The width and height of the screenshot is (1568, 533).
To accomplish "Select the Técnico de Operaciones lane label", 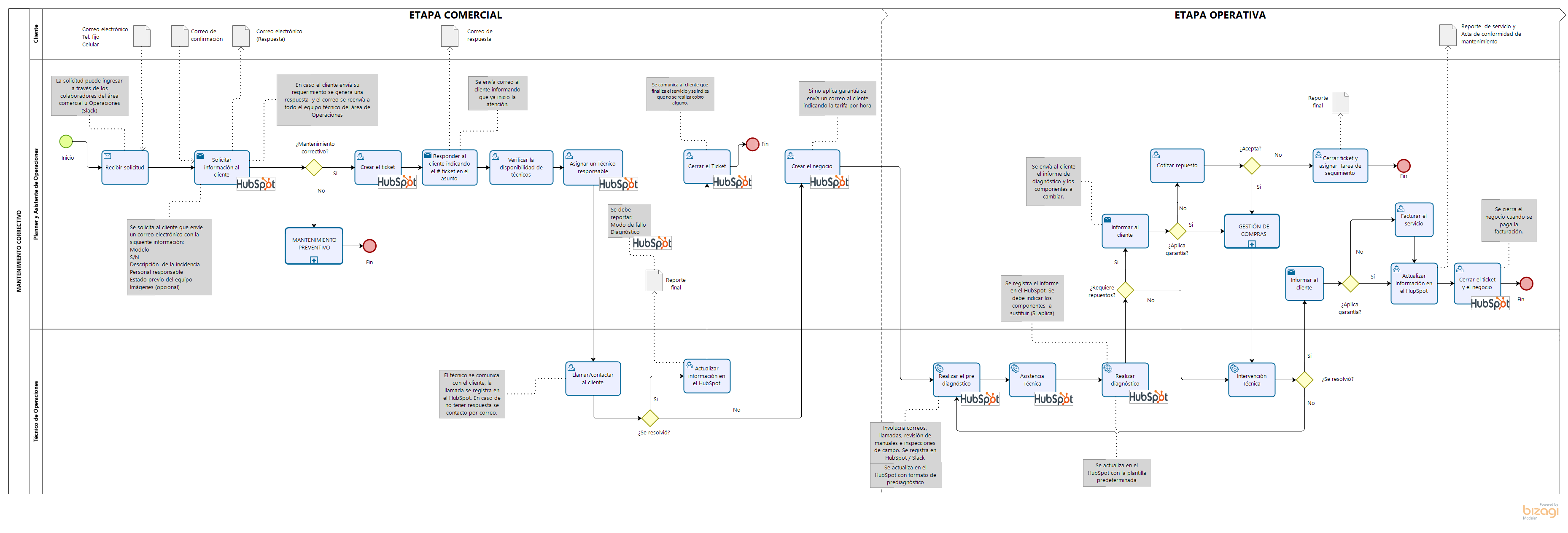I will 36,411.
